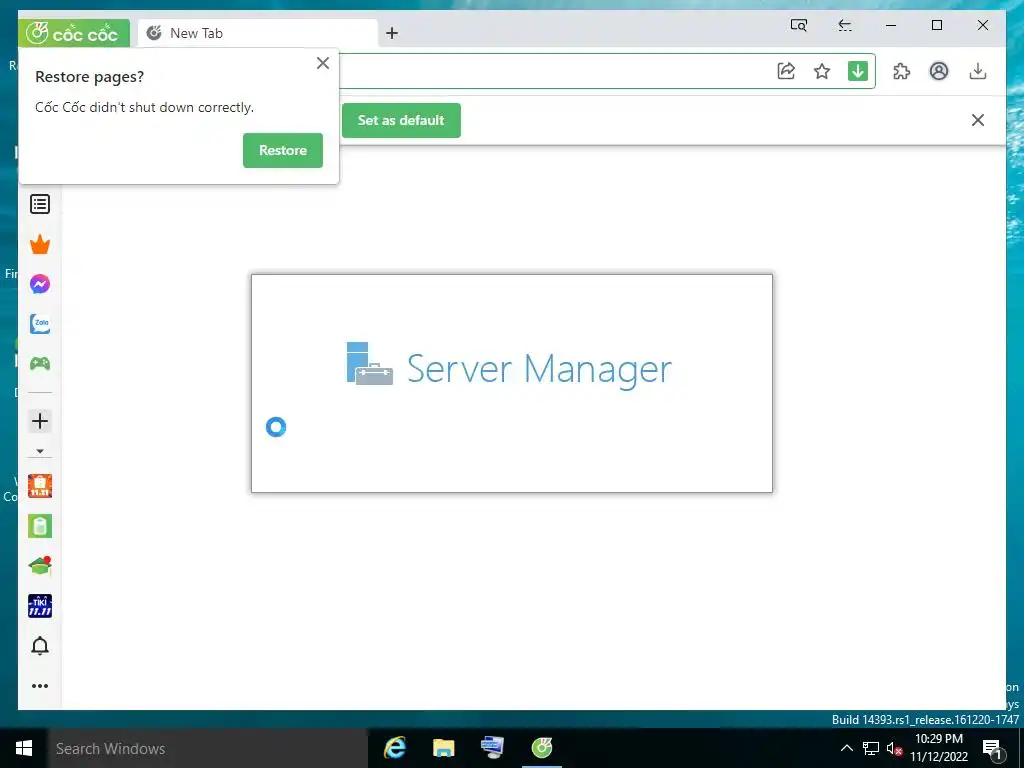
Task: Open the game controller sidebar icon
Action: point(40,364)
